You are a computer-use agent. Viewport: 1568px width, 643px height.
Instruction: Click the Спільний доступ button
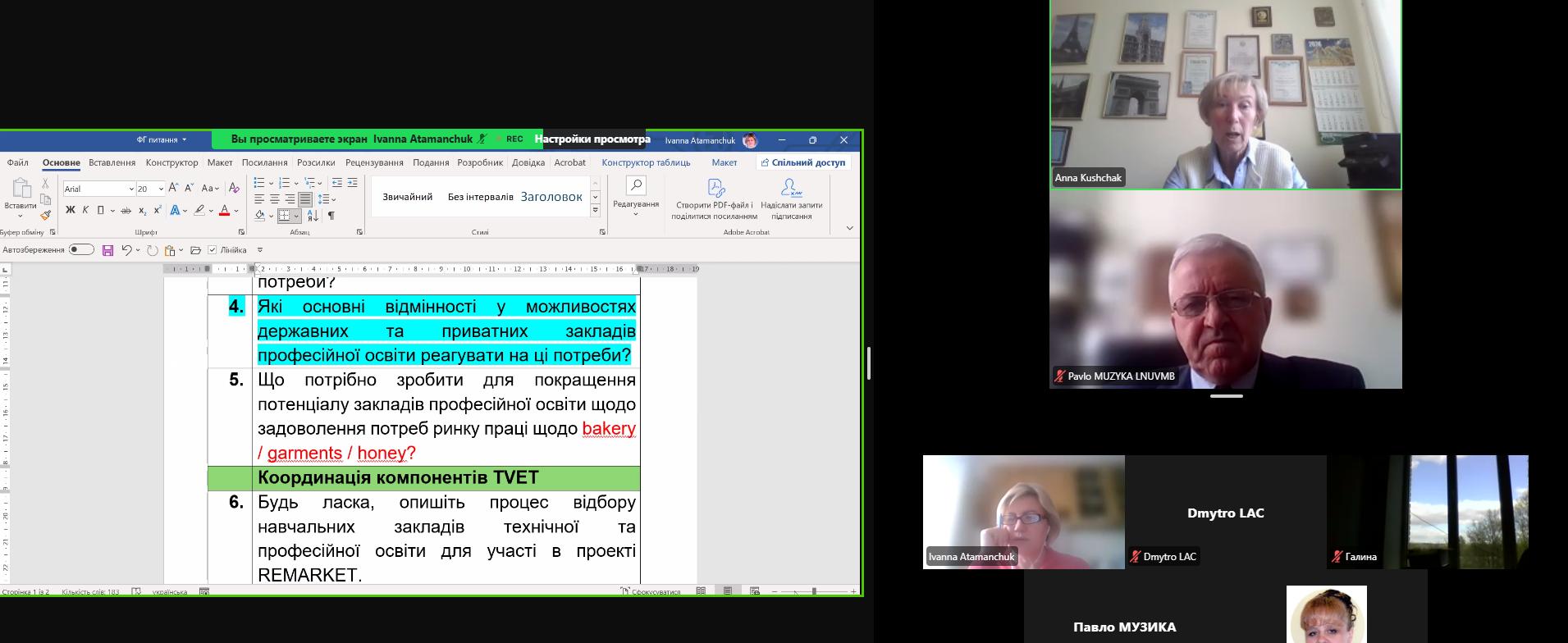click(x=802, y=162)
